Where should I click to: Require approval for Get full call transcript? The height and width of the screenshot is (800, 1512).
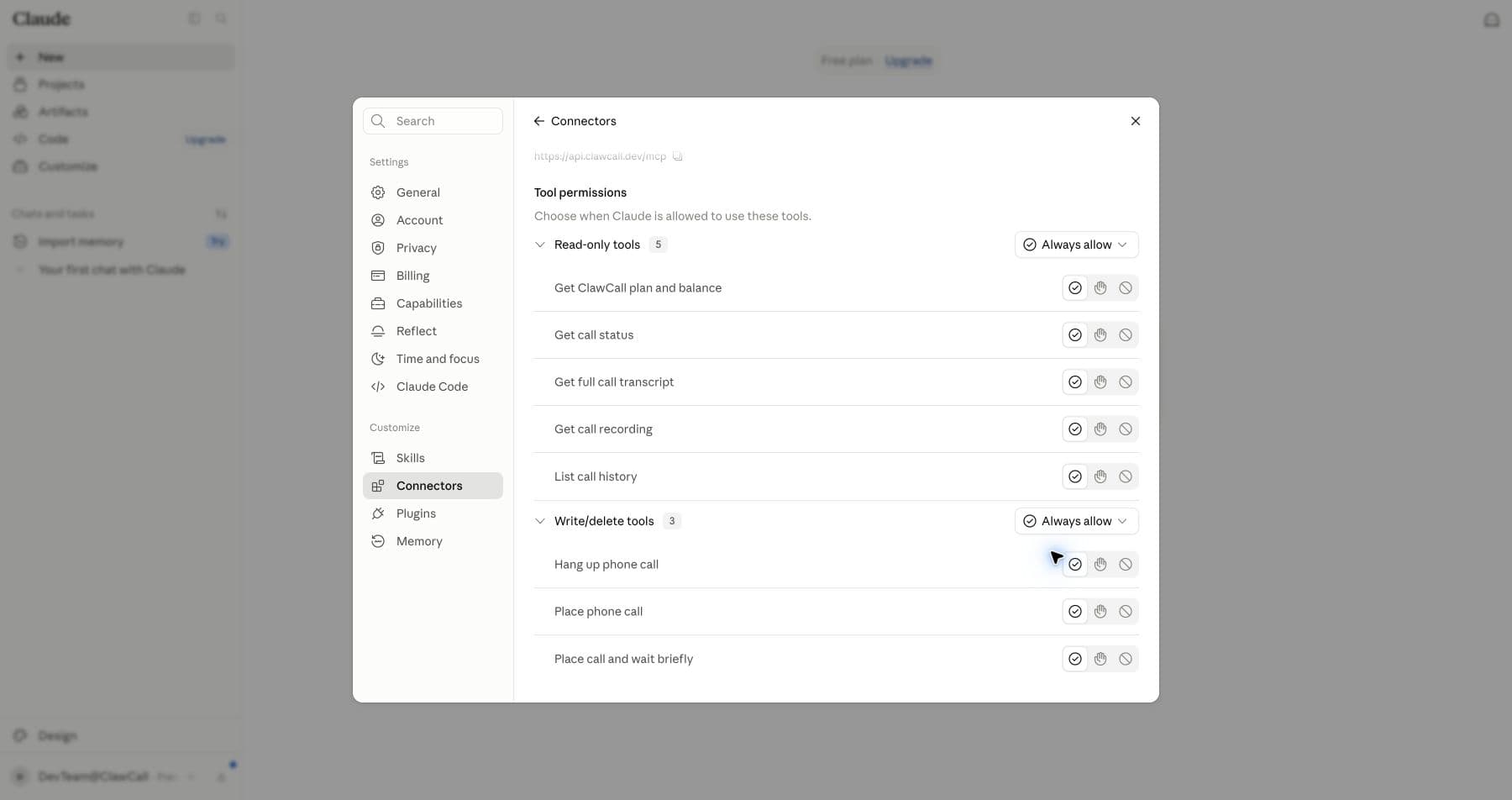(1100, 382)
